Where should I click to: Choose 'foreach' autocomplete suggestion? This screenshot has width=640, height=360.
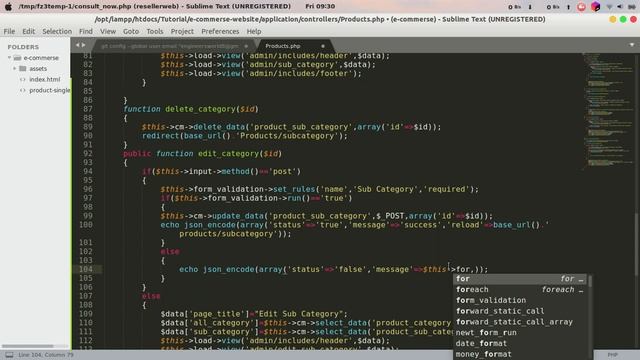tap(520, 289)
